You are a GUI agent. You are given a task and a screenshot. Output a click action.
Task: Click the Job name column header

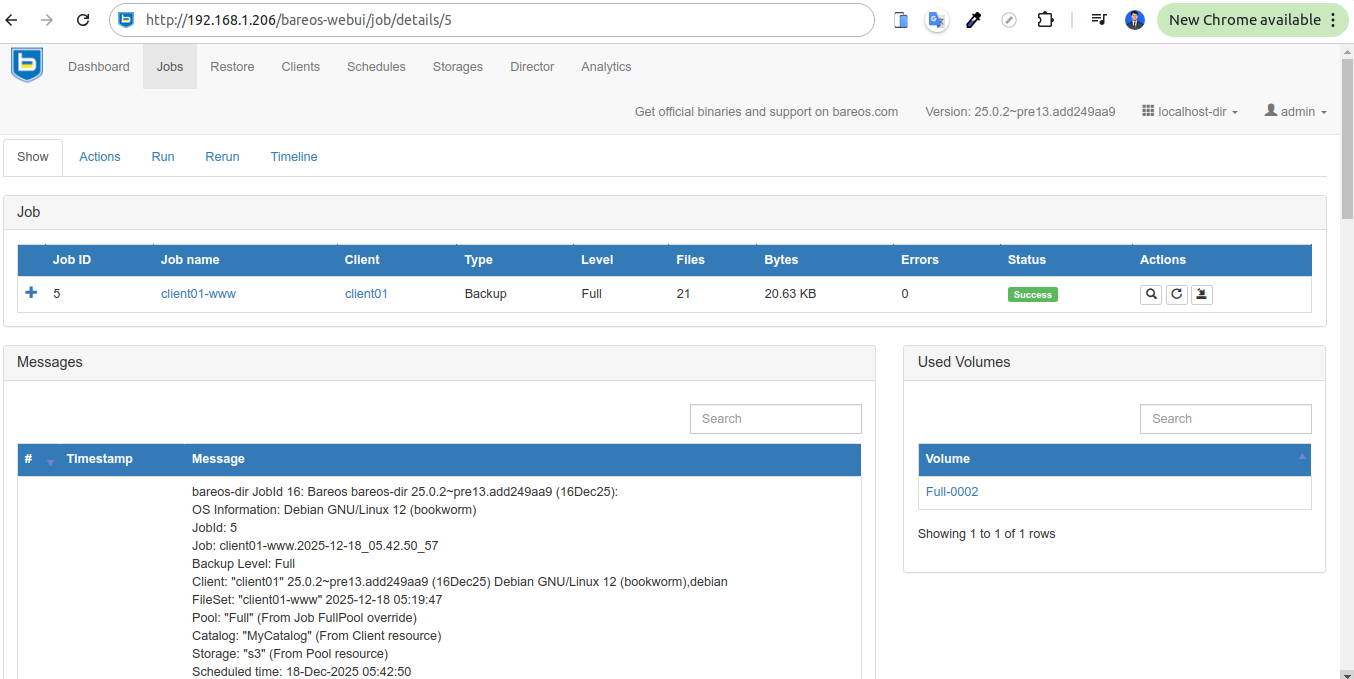coord(190,260)
